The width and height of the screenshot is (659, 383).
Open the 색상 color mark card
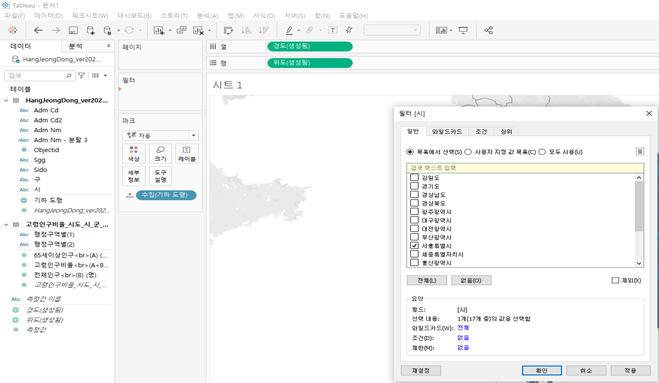click(134, 153)
